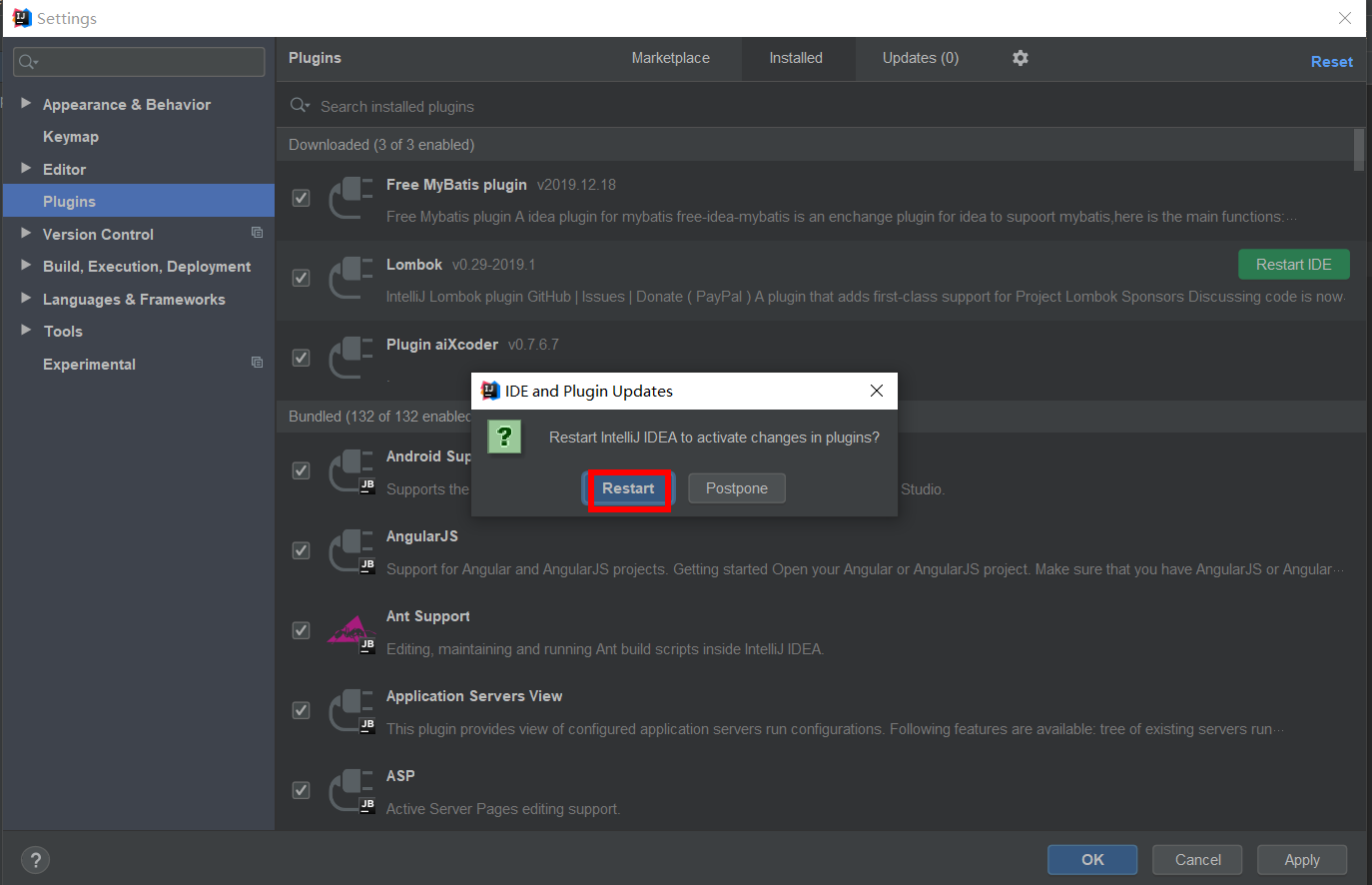The image size is (1372, 885).
Task: Expand the Appearance & Behavior arrow
Action: click(26, 103)
